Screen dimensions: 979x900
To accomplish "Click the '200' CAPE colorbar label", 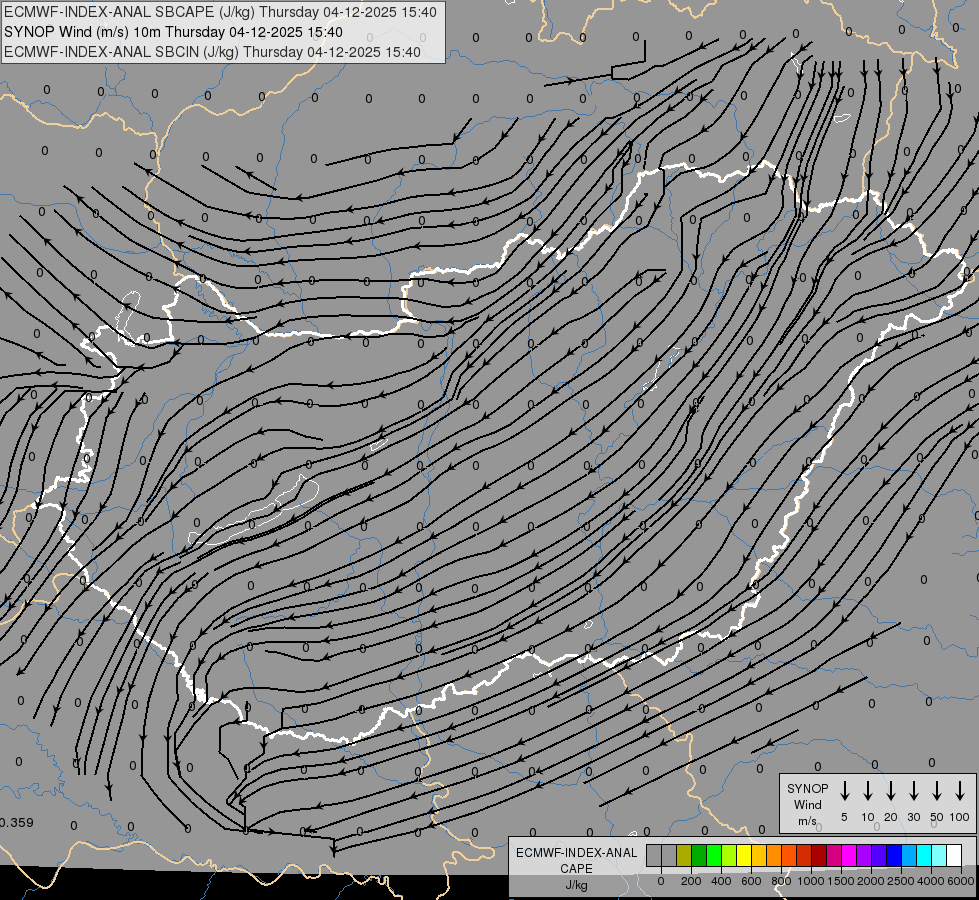I will click(691, 881).
